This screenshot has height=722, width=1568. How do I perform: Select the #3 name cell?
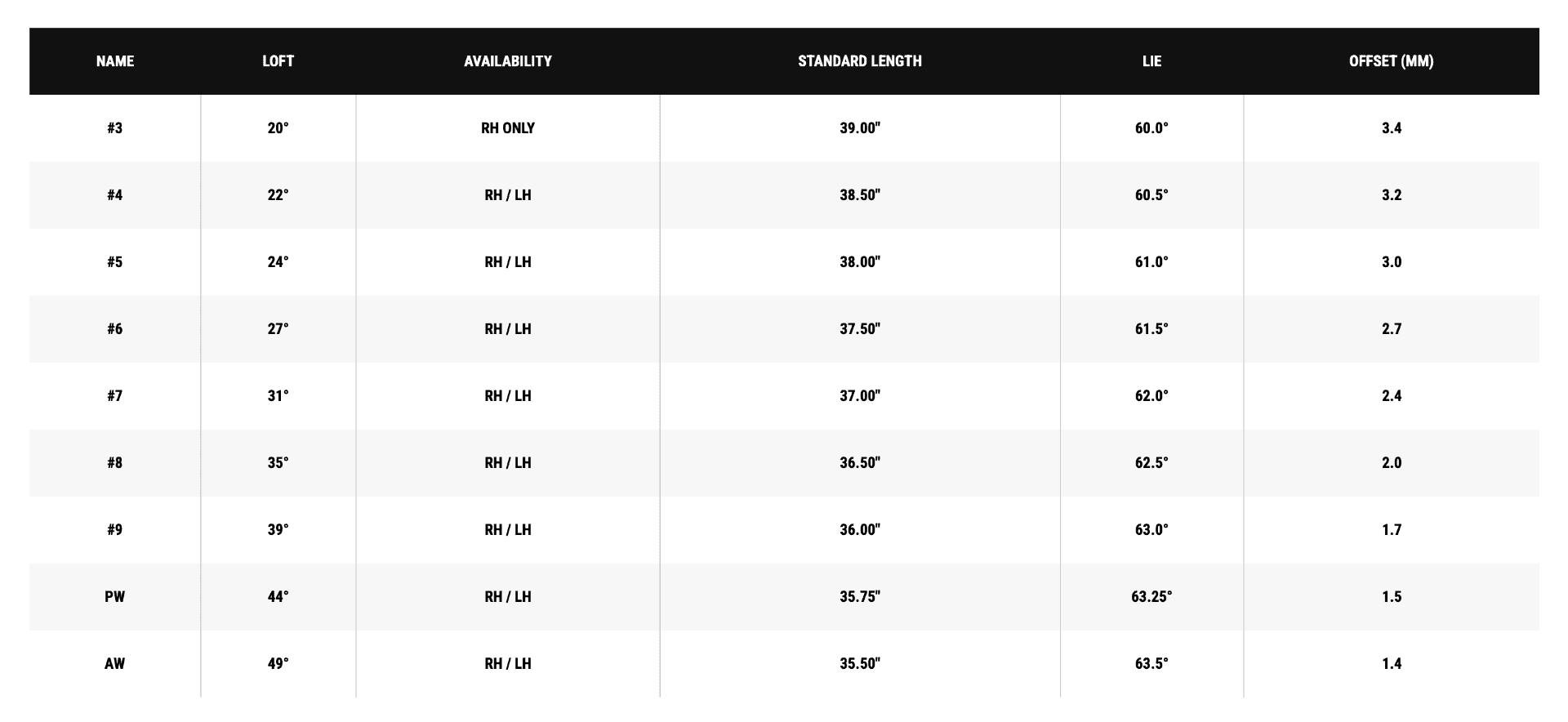(115, 128)
